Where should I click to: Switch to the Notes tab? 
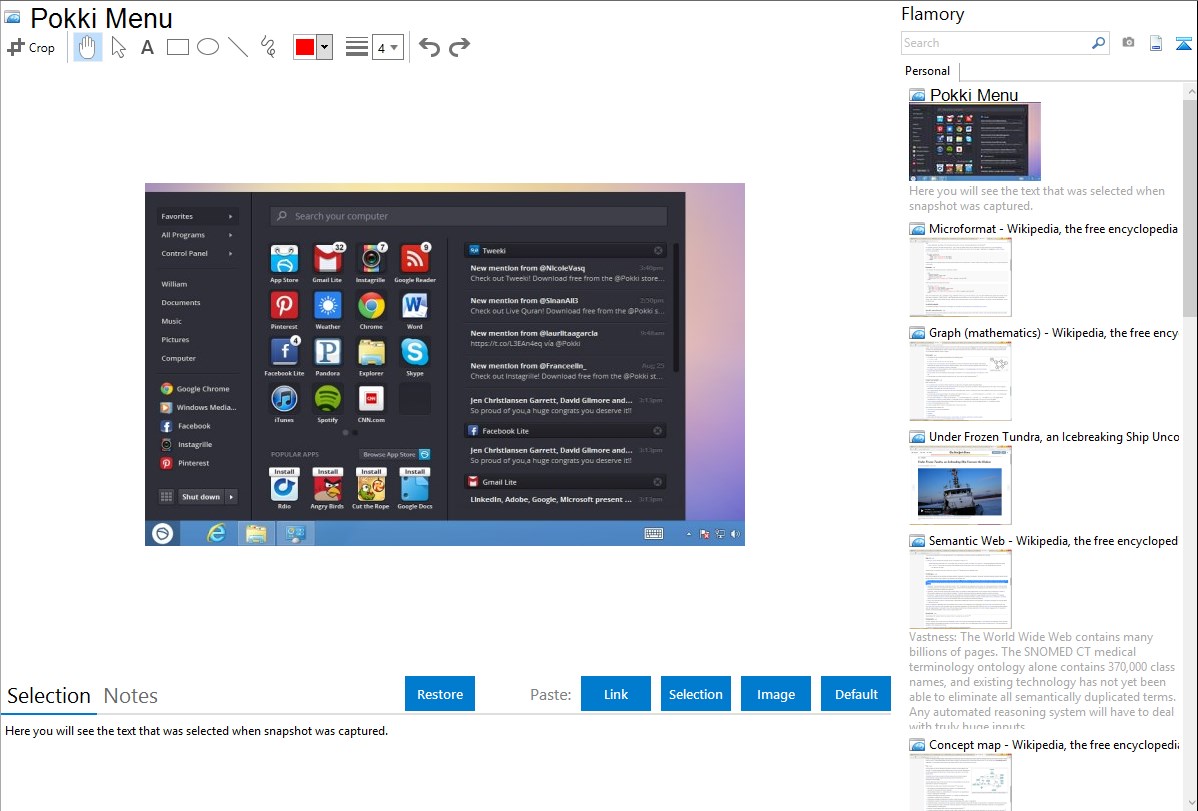coord(130,696)
